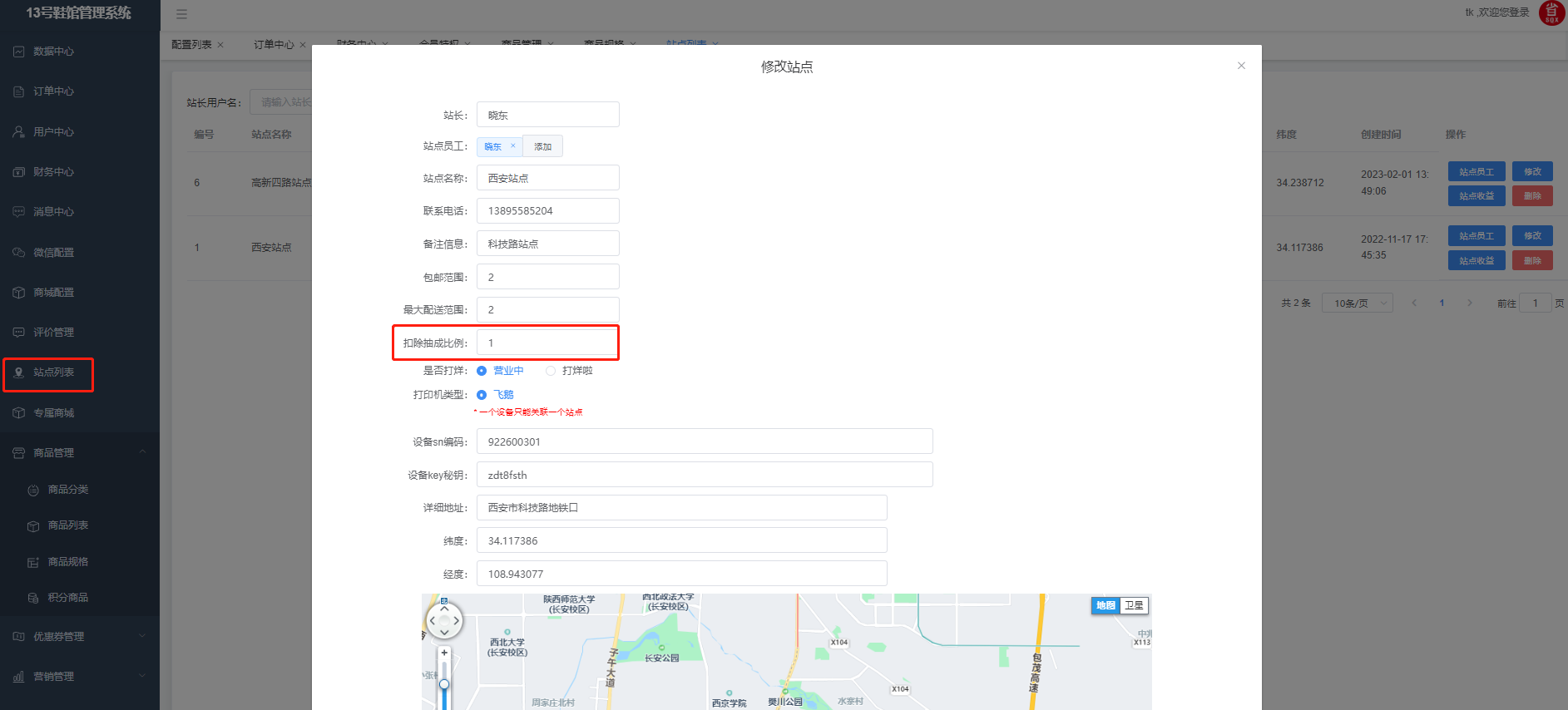
Task: Select the 打烊啦 radio option
Action: pyautogui.click(x=551, y=371)
